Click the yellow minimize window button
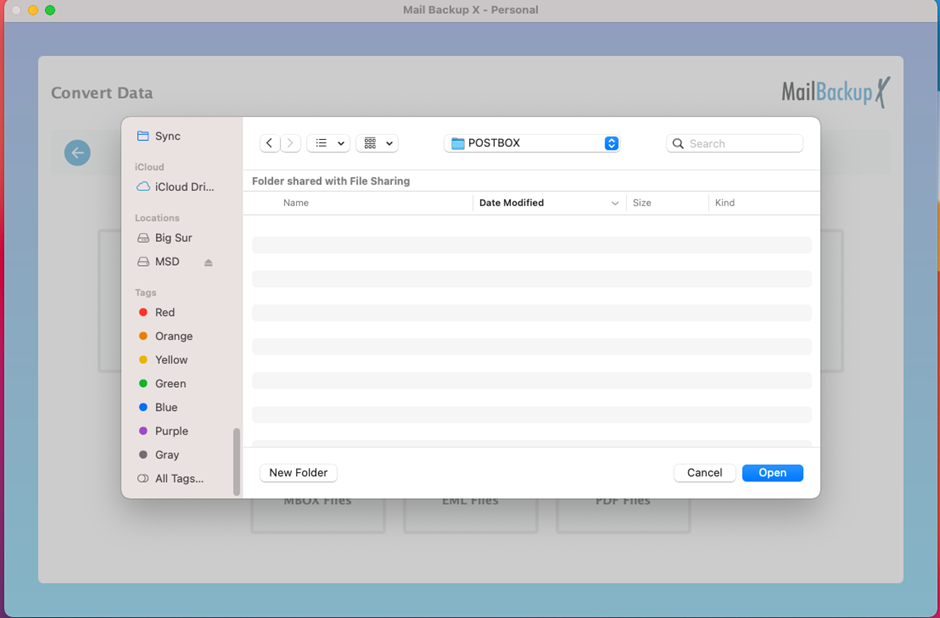This screenshot has height=618, width=940. [x=33, y=10]
